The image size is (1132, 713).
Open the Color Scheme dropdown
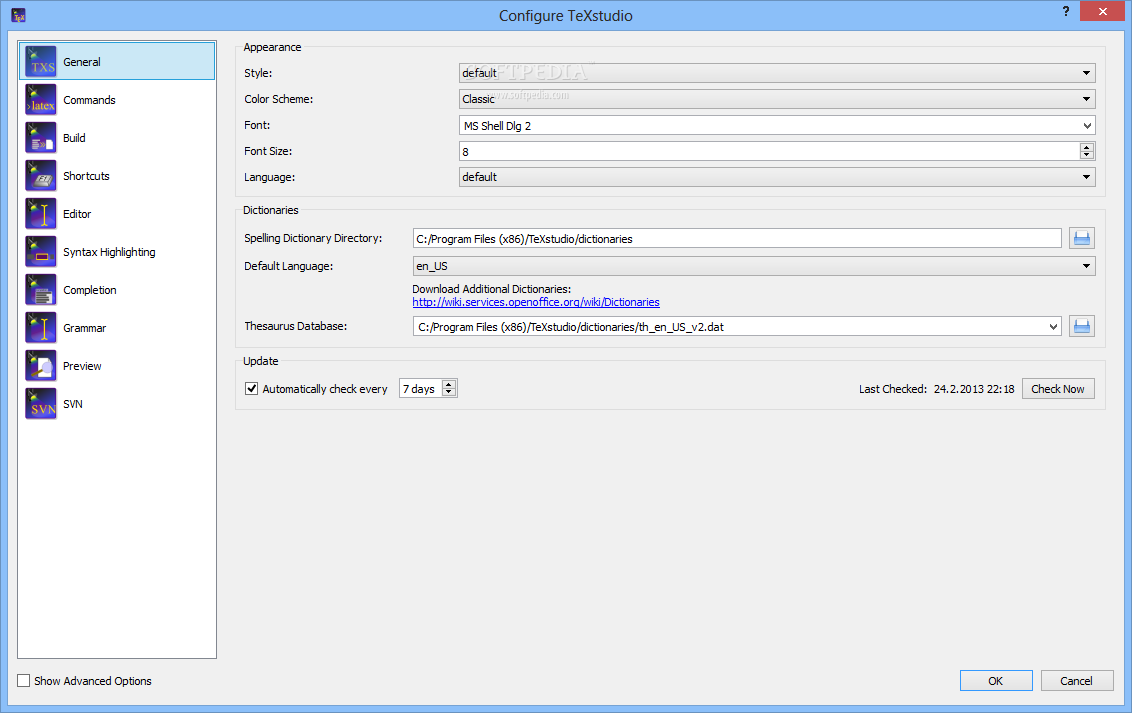(777, 99)
